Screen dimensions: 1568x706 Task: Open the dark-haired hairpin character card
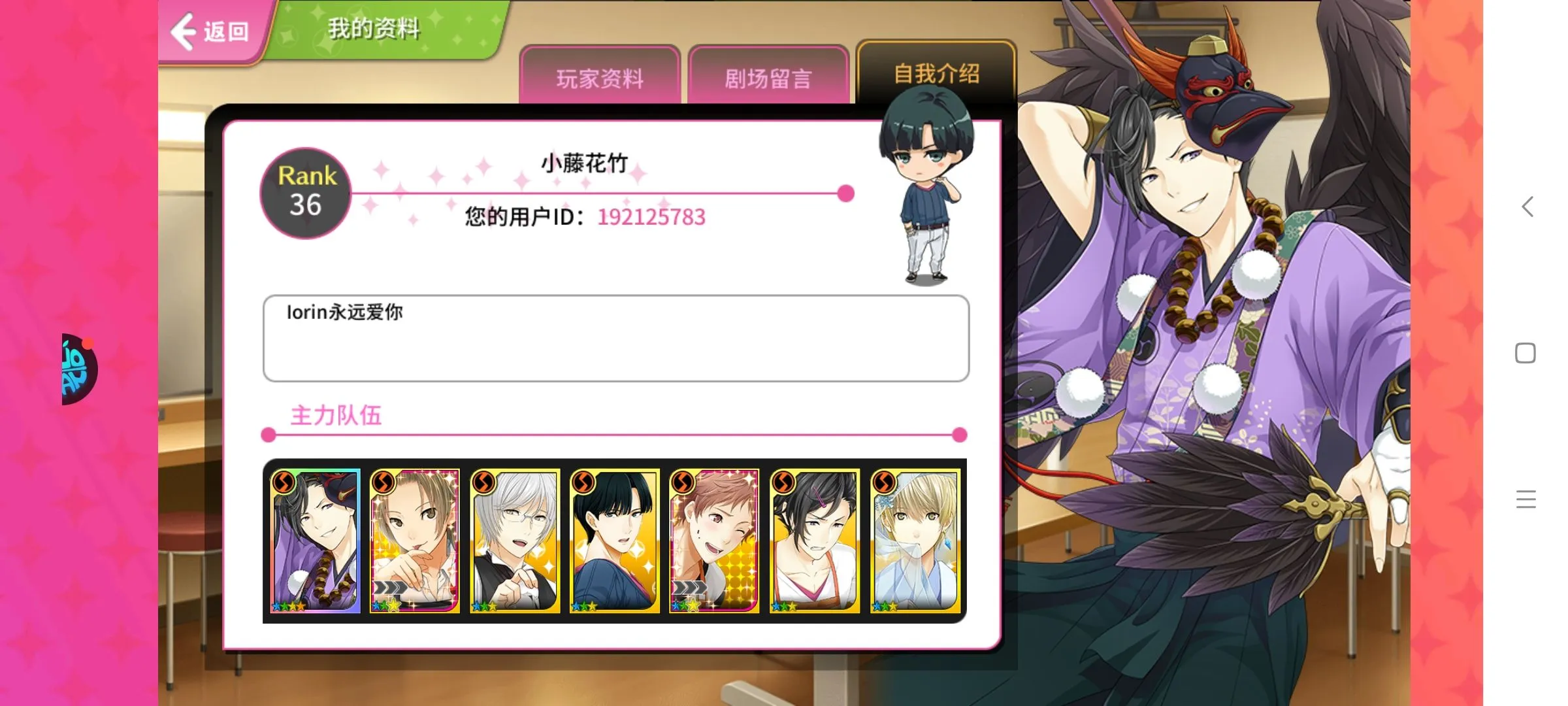815,541
